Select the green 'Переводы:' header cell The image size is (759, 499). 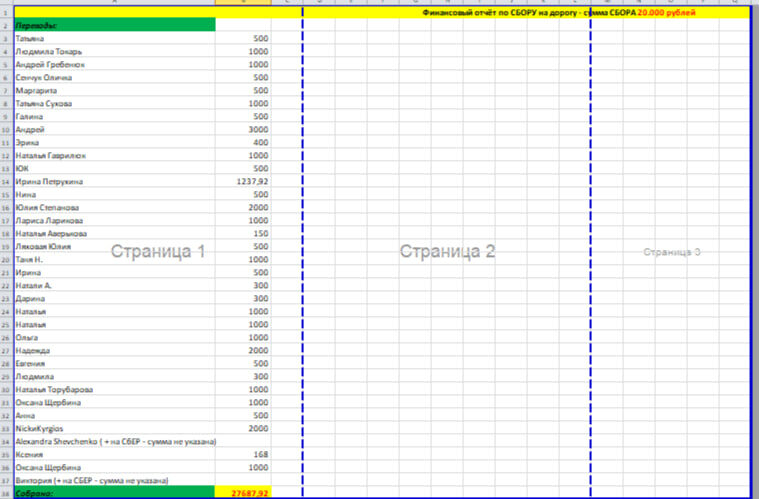[x=115, y=25]
